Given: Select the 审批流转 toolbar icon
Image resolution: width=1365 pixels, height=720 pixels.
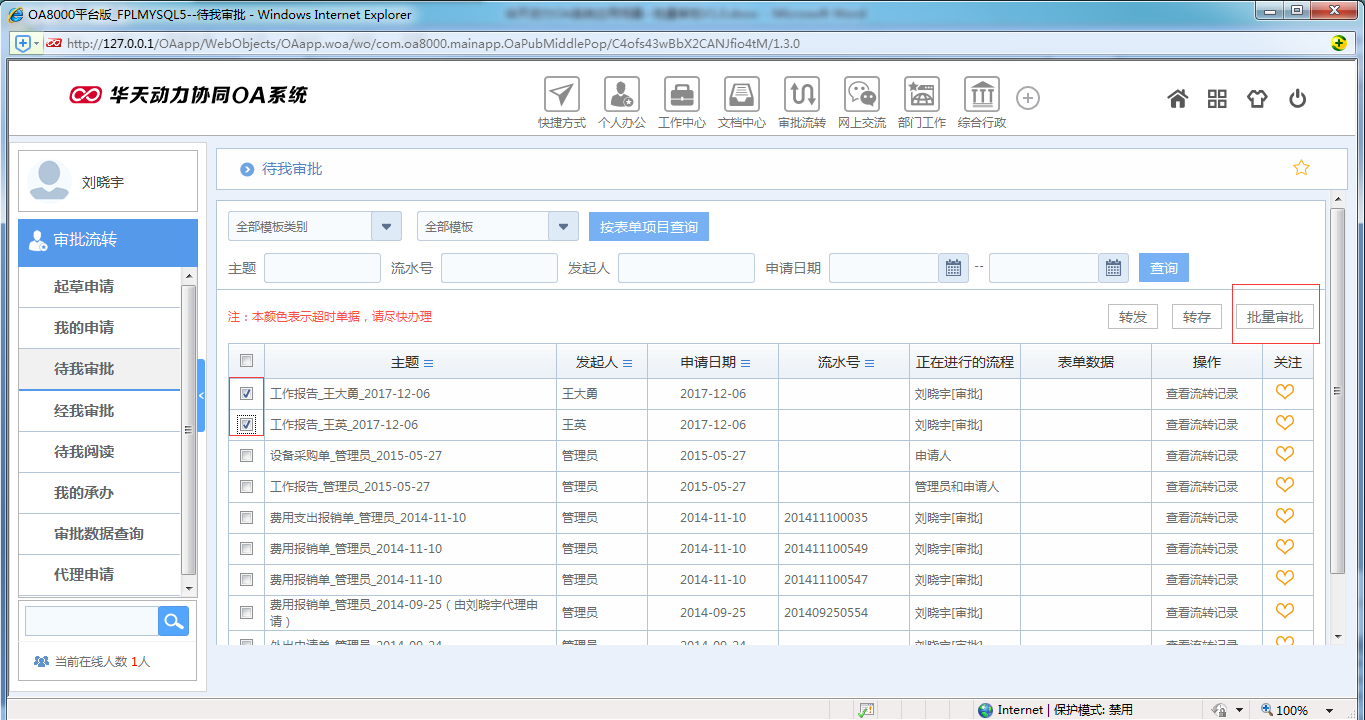Looking at the screenshot, I should tap(801, 98).
